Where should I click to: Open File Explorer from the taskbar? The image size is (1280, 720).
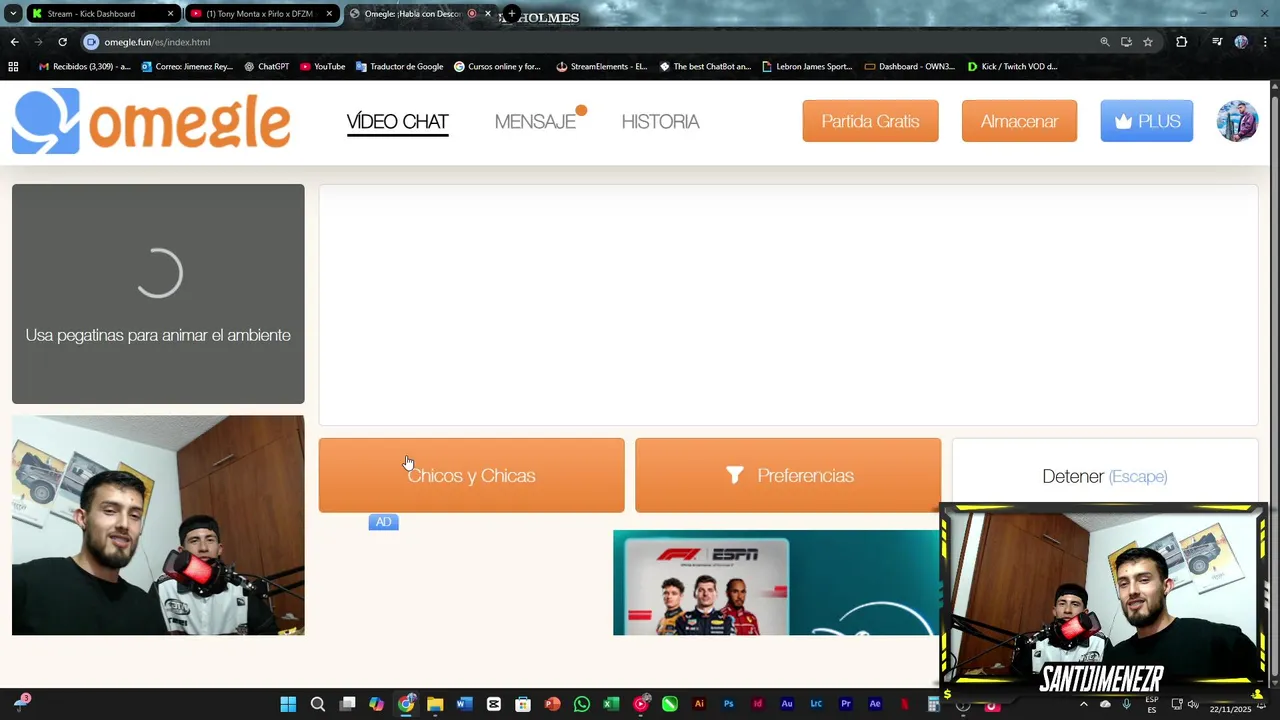(x=435, y=704)
